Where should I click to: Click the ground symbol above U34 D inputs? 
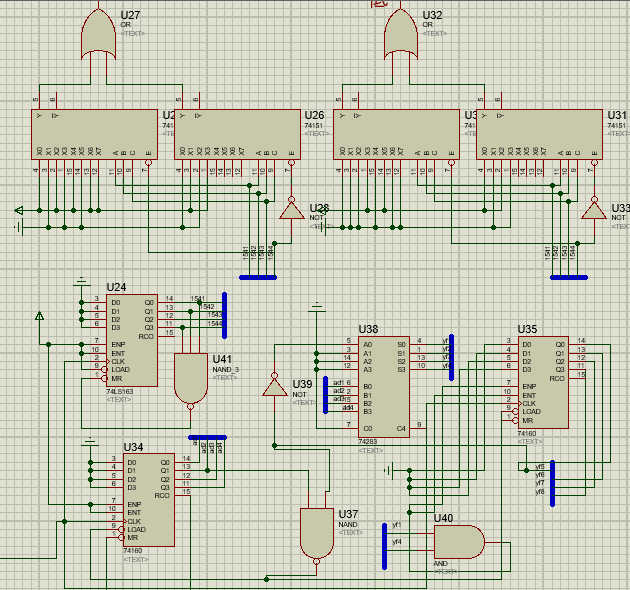click(x=90, y=442)
